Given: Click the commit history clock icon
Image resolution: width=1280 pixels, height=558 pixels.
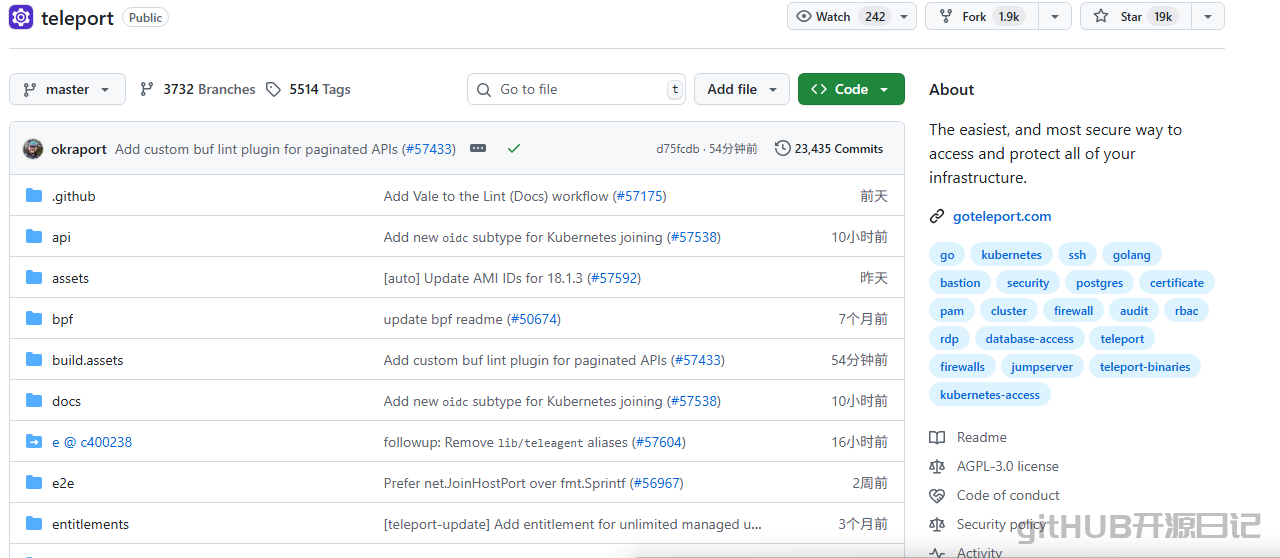Looking at the screenshot, I should click(x=782, y=148).
